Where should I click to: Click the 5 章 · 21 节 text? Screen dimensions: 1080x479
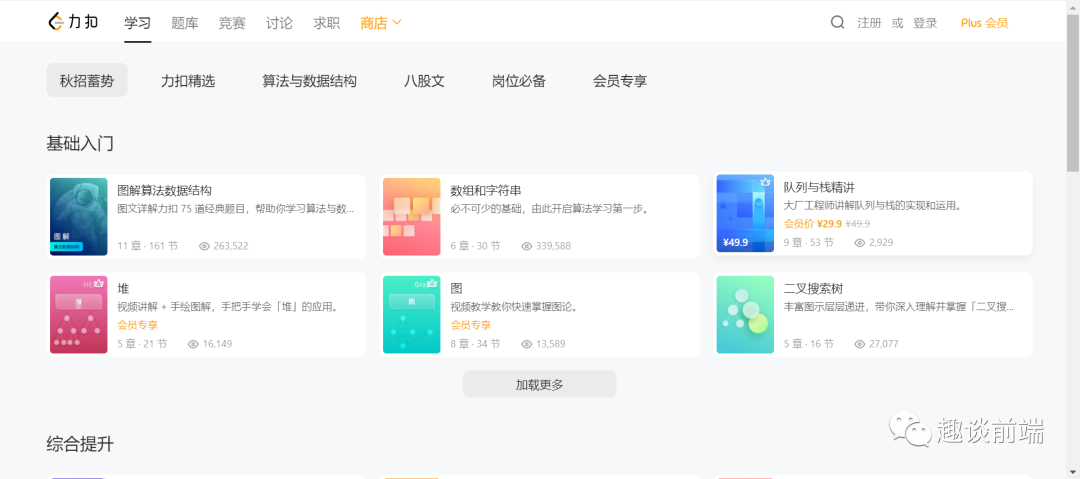pyautogui.click(x=143, y=344)
